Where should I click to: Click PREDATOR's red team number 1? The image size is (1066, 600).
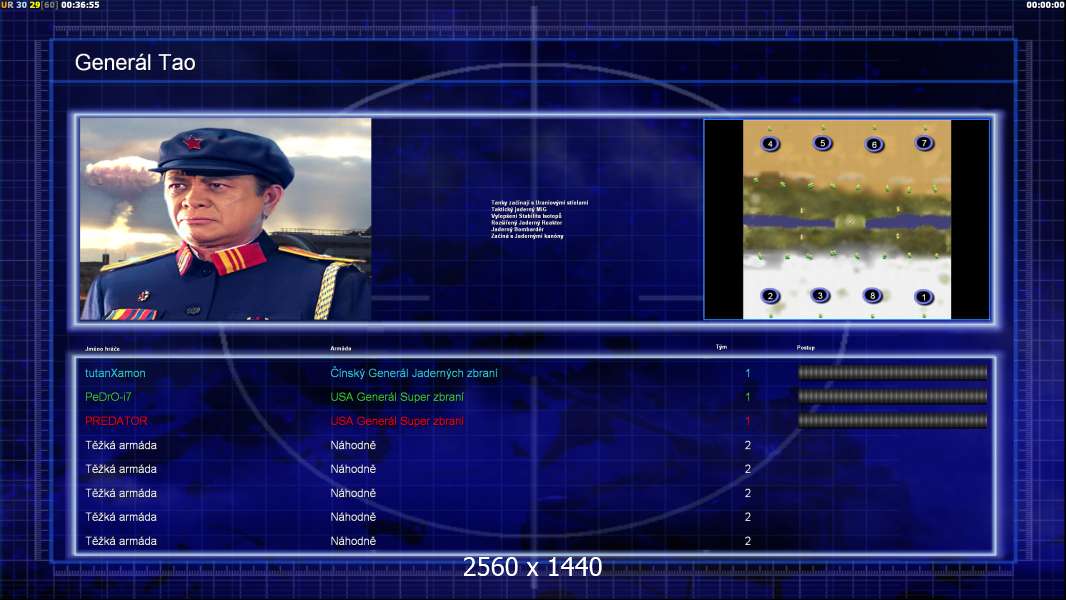pos(747,421)
